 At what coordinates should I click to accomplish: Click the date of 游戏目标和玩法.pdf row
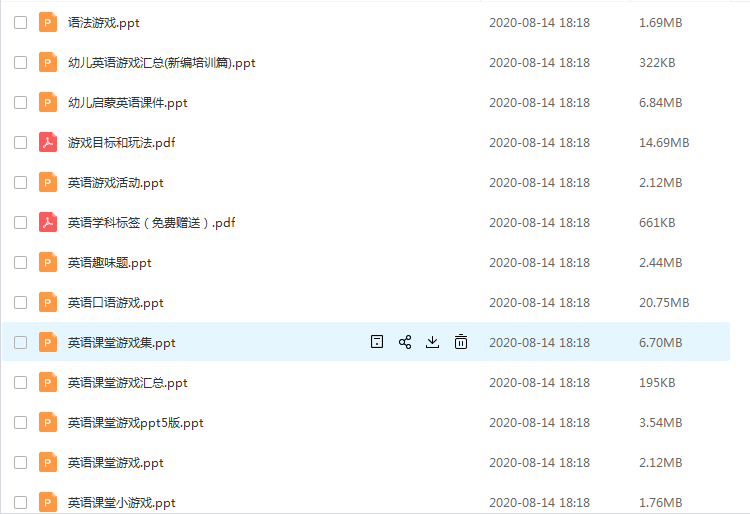539,142
